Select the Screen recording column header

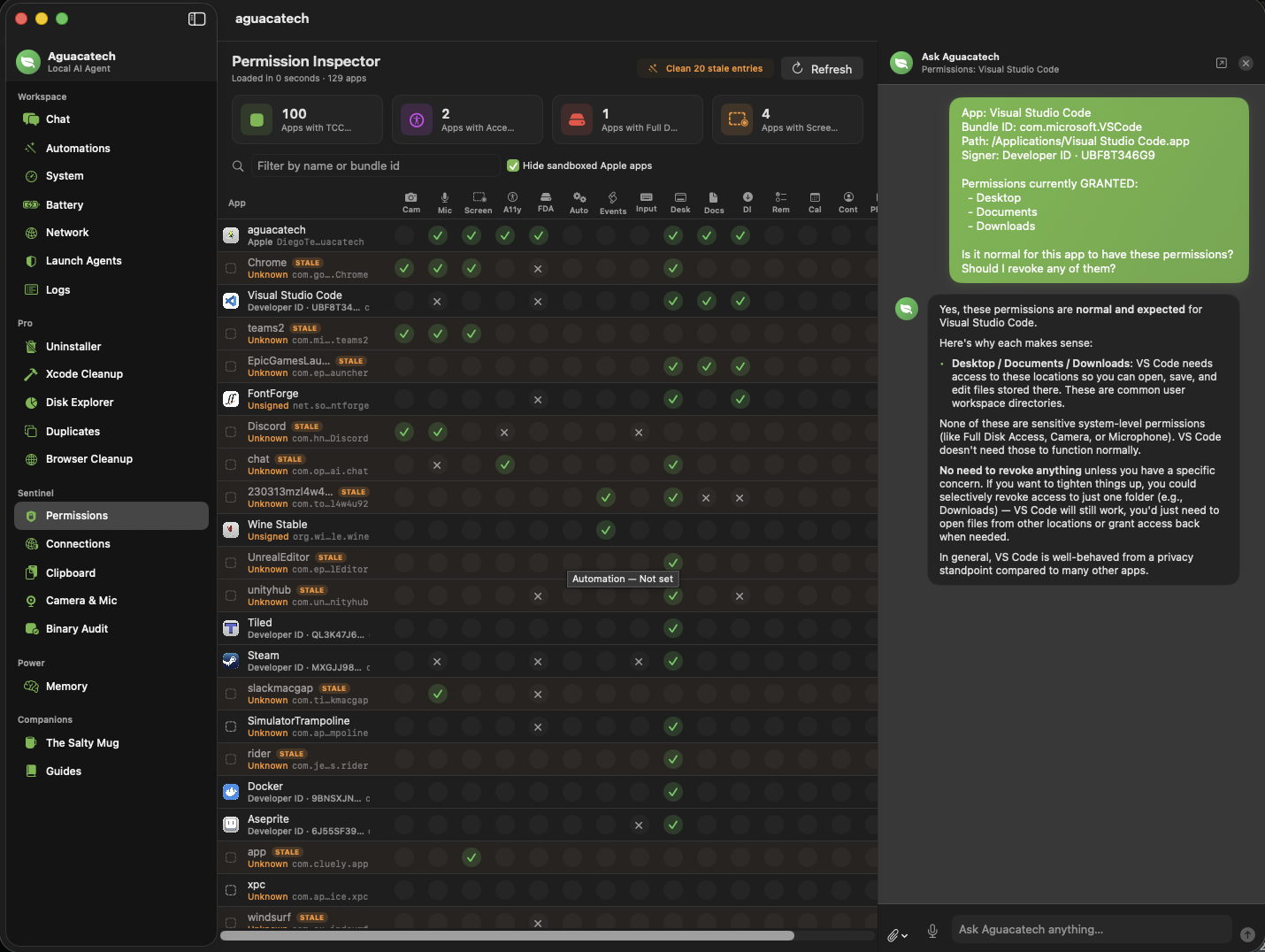[x=479, y=203]
